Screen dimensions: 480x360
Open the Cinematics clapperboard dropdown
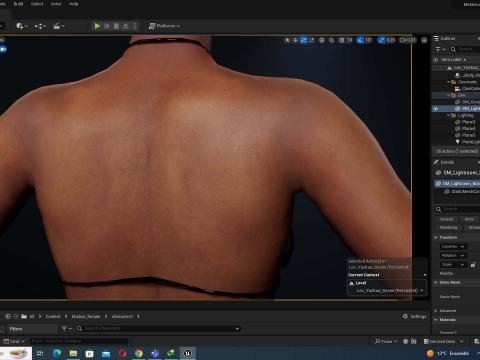(x=59, y=26)
